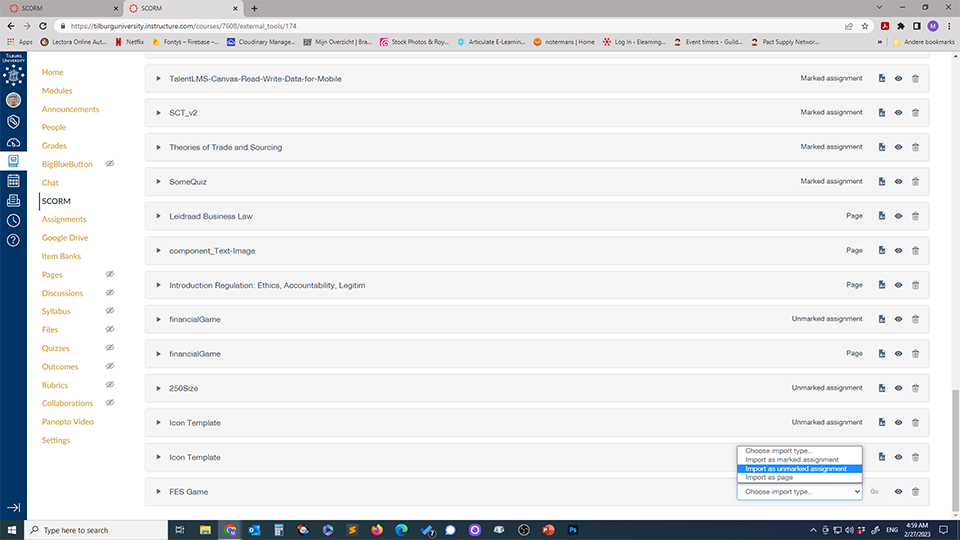Select Import as marked assignment option

800,460
